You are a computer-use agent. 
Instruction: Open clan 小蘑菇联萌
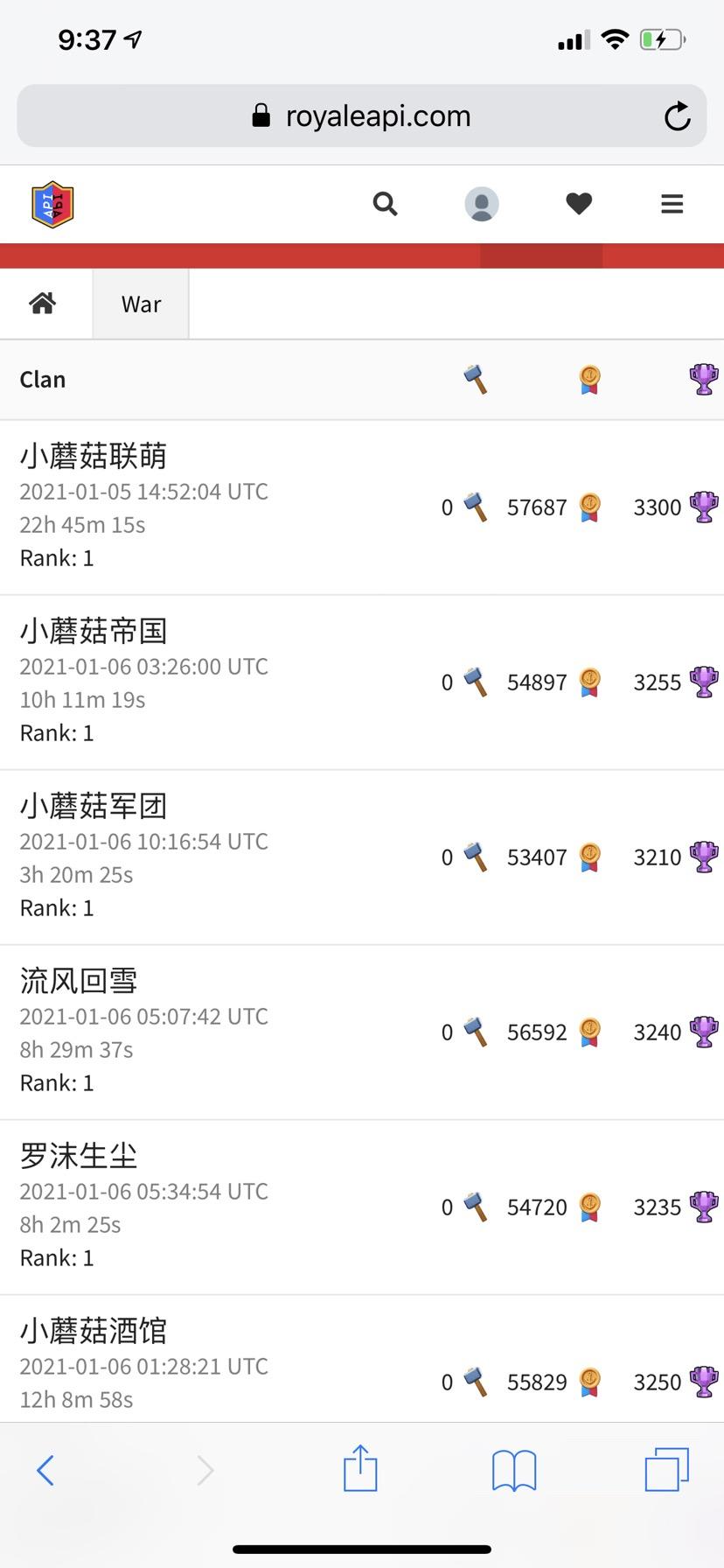pyautogui.click(x=94, y=456)
